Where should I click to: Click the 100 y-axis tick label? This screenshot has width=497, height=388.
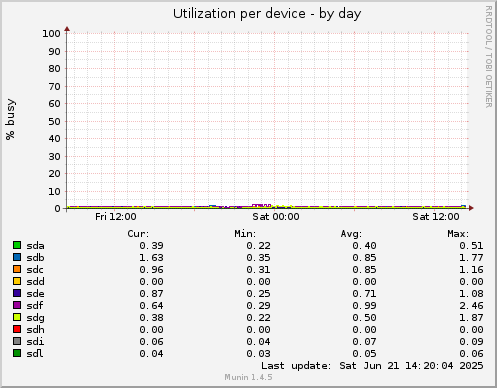coord(51,34)
